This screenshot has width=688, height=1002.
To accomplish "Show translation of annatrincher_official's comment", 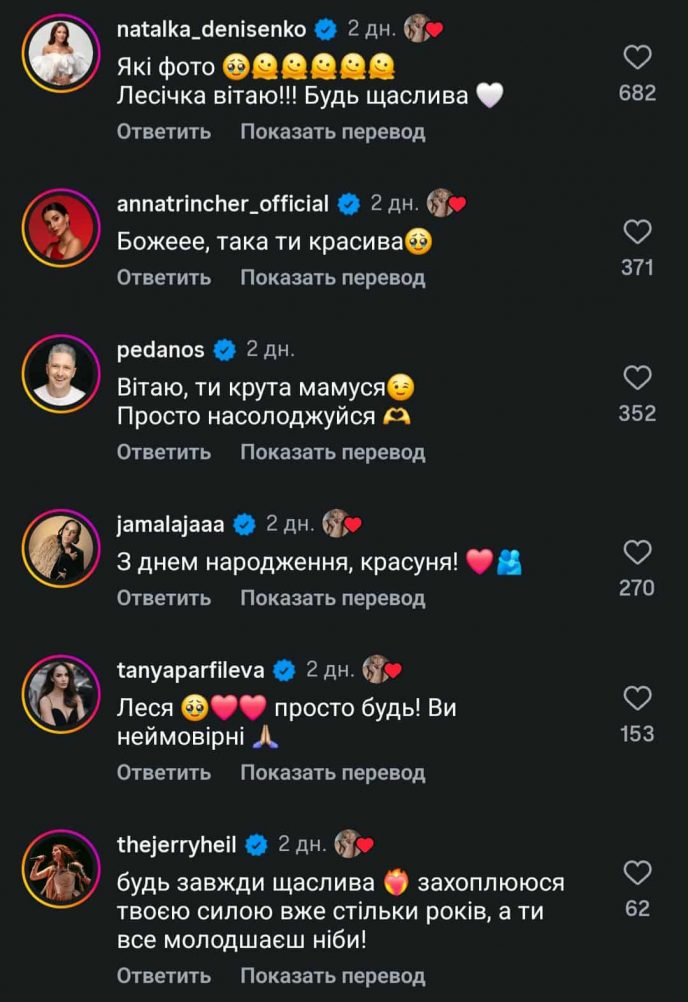I will point(332,278).
